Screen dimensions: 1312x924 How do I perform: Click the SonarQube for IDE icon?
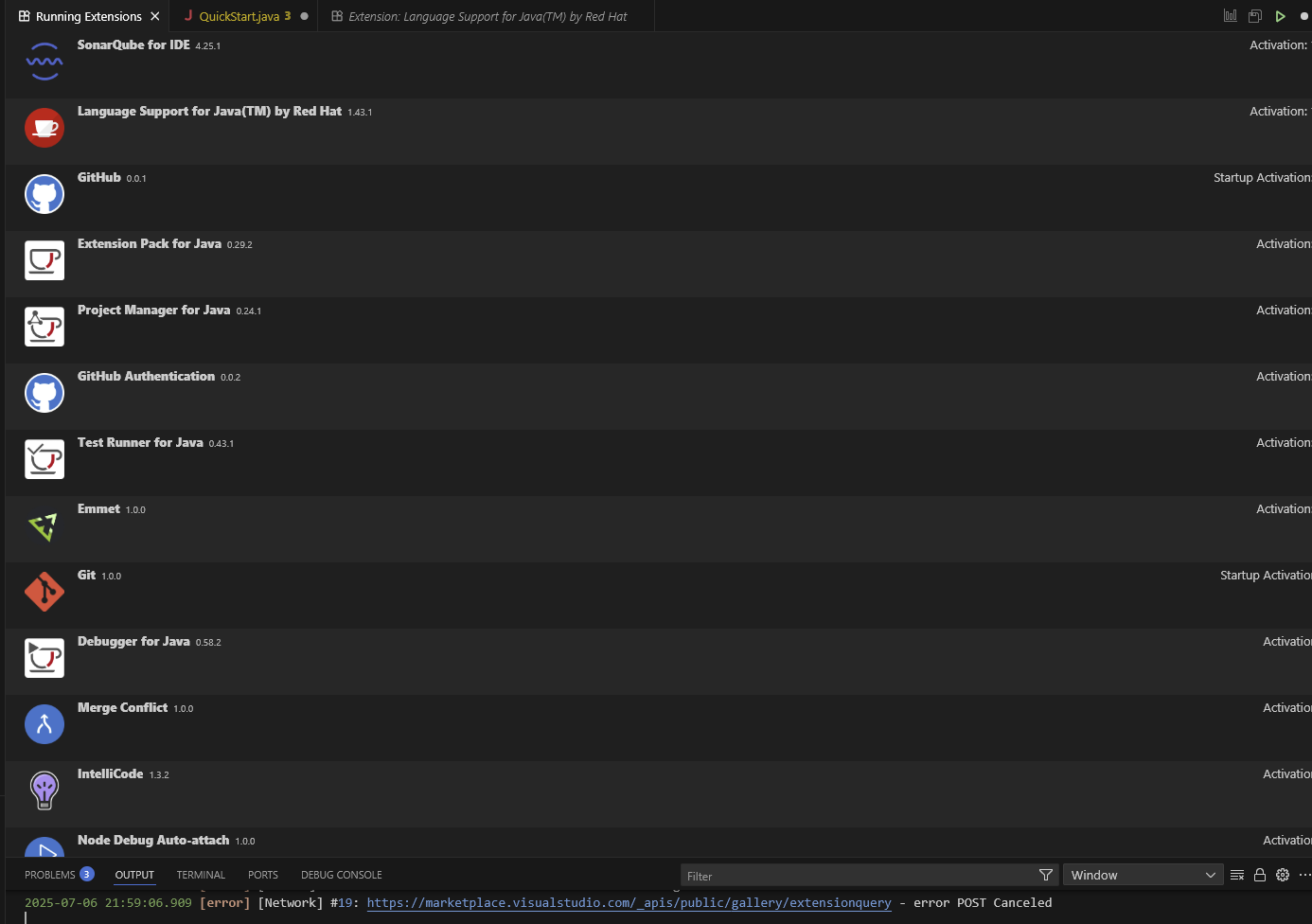(44, 62)
